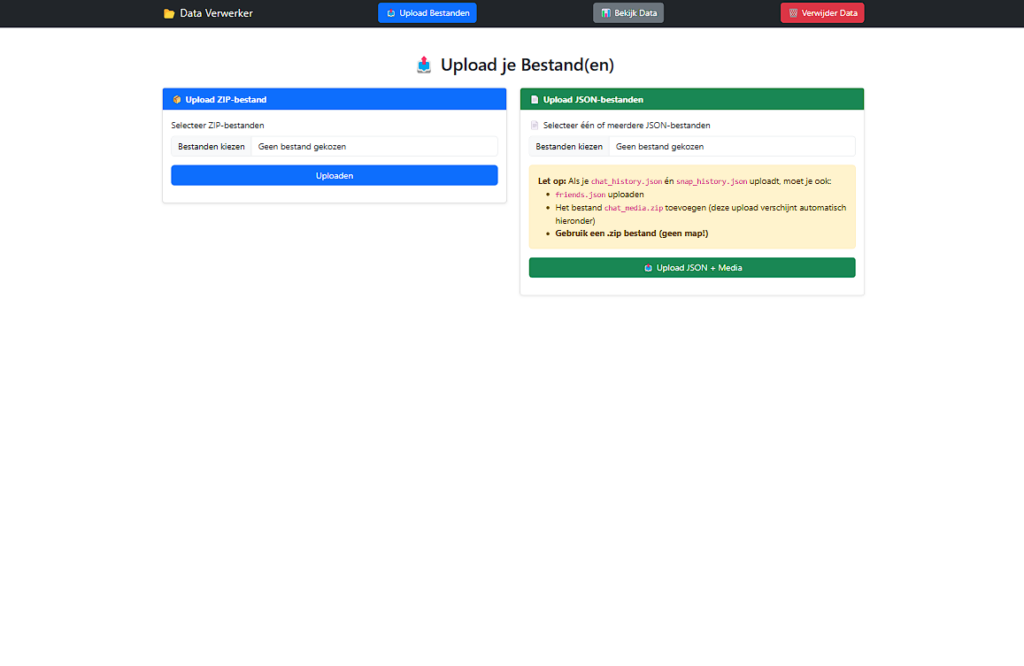Click the Selecteer één of meerdere JSON-bestanden label

coord(626,125)
